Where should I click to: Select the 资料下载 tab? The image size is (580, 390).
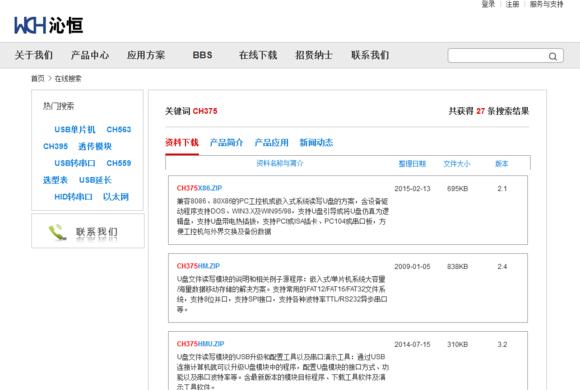[182, 142]
